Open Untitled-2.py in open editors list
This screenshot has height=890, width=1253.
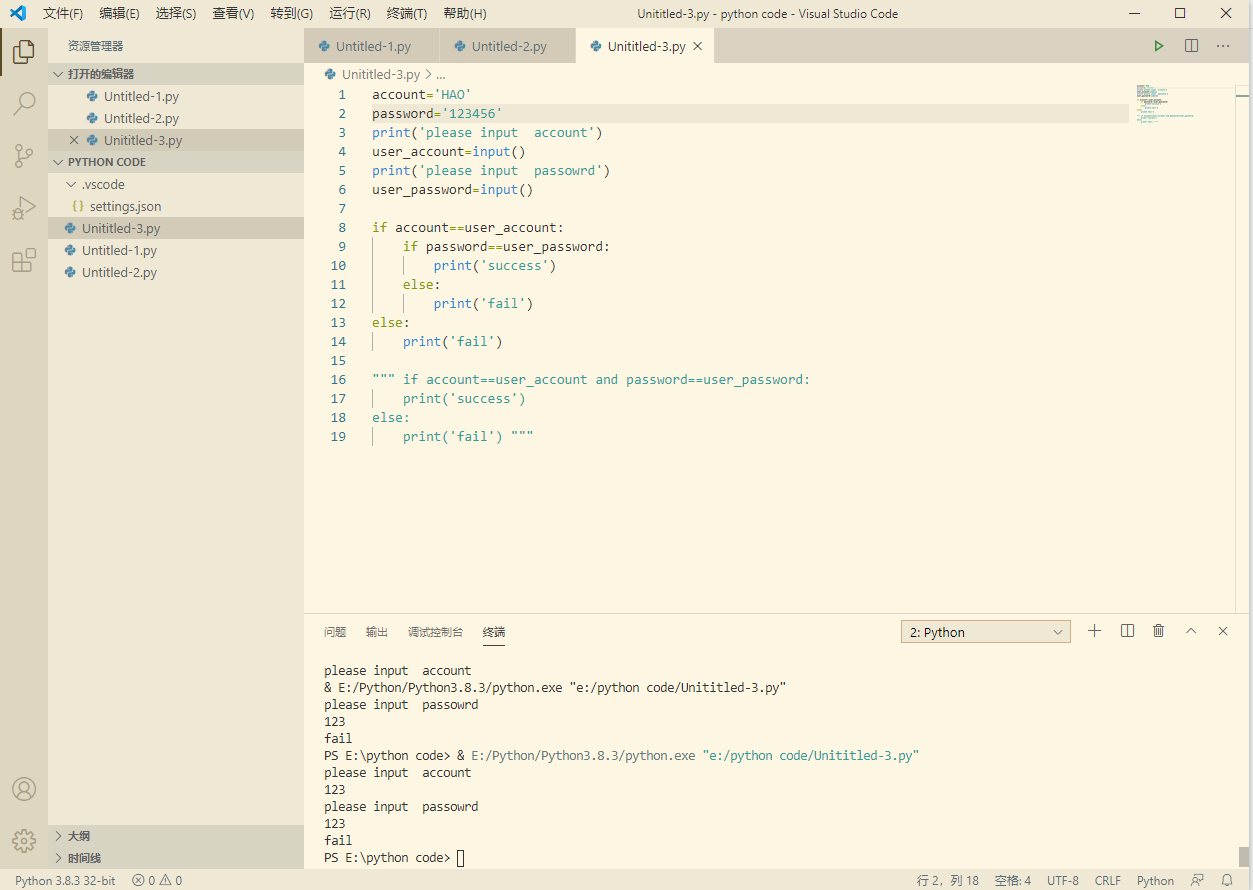click(176, 118)
